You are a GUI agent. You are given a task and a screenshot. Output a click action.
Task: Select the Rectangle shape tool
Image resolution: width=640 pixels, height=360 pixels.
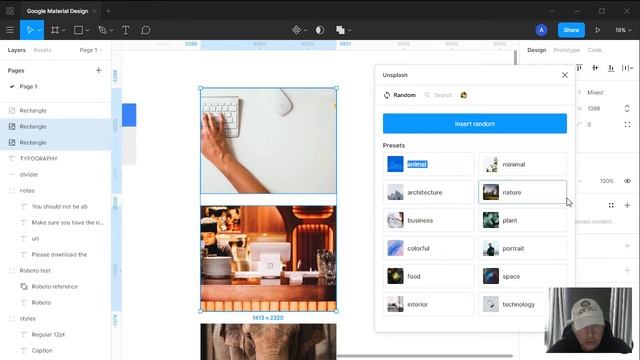click(78, 30)
